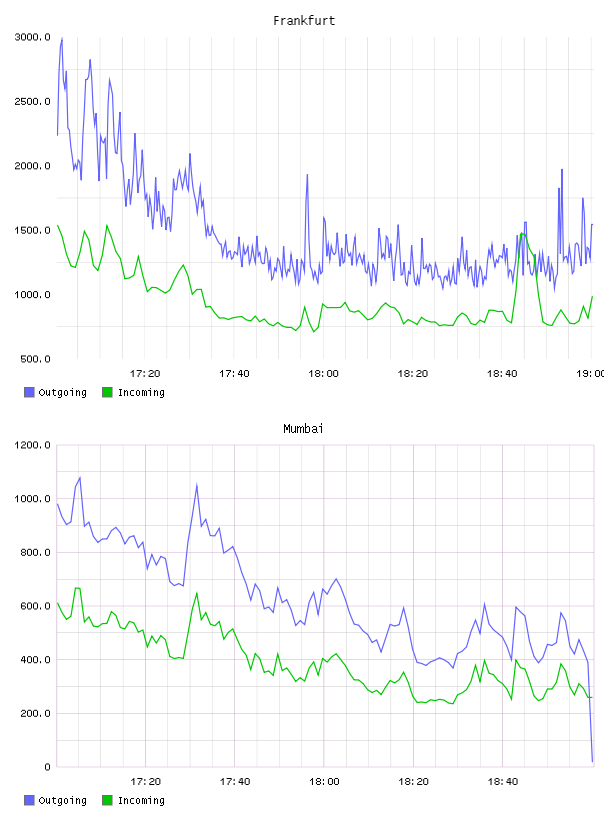The width and height of the screenshot is (608, 816).
Task: Click the 1000.0 y-axis label on Mumbai
Action: [32, 499]
